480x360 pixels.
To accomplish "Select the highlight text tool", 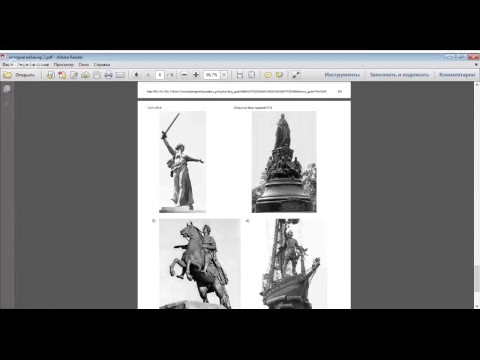I will click(279, 75).
